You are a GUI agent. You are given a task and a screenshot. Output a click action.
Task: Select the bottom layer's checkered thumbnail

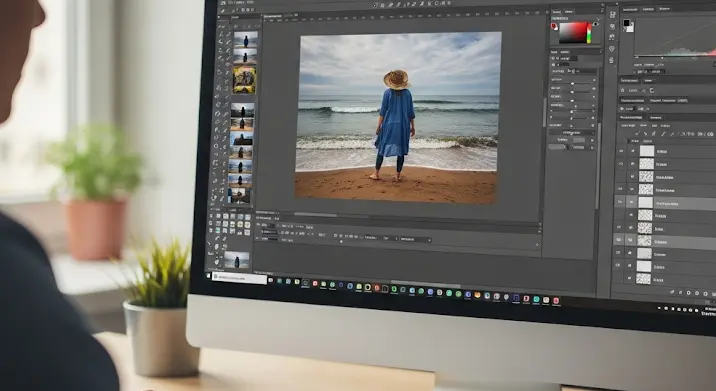[643, 279]
